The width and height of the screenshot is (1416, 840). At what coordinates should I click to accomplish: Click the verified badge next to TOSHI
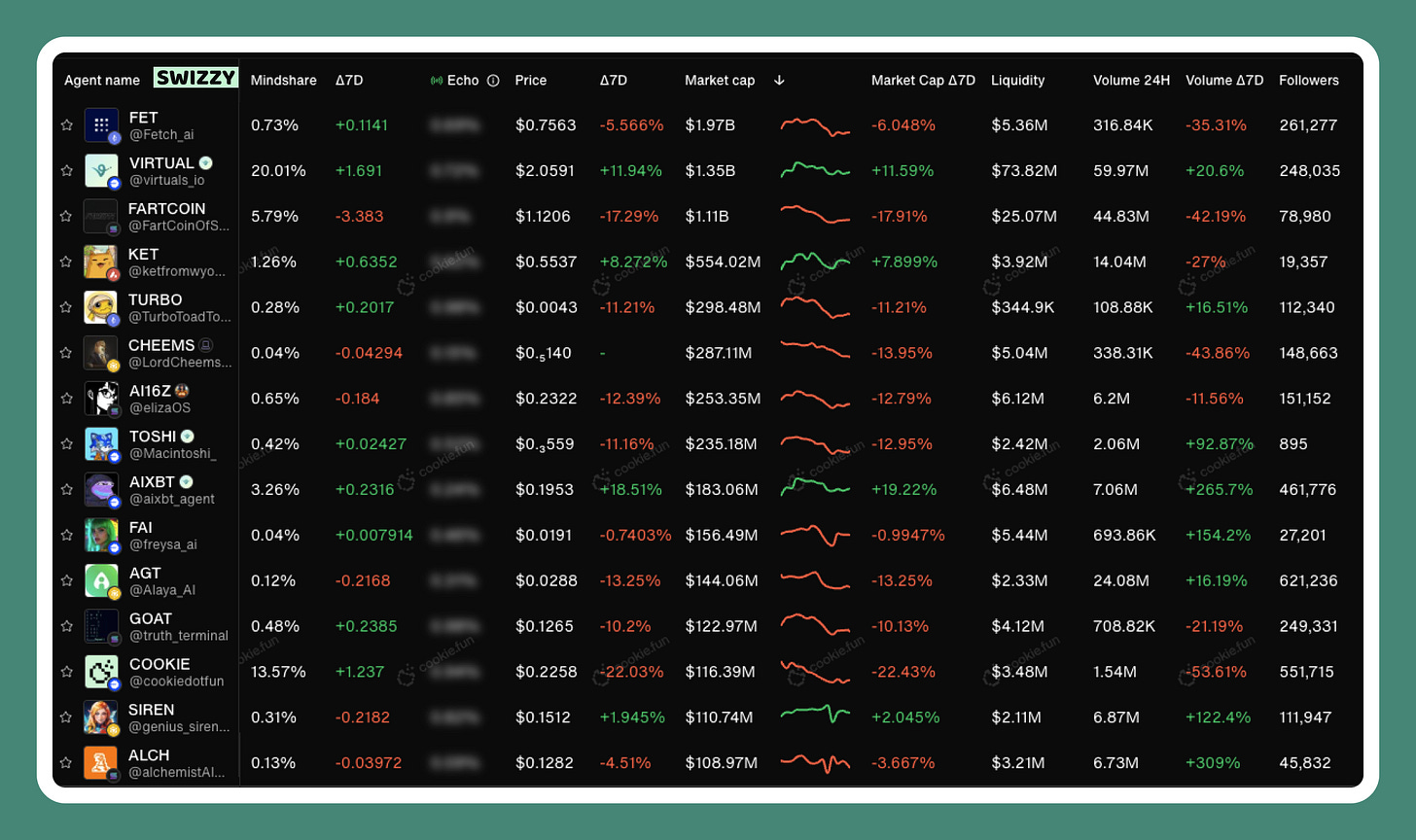(188, 437)
